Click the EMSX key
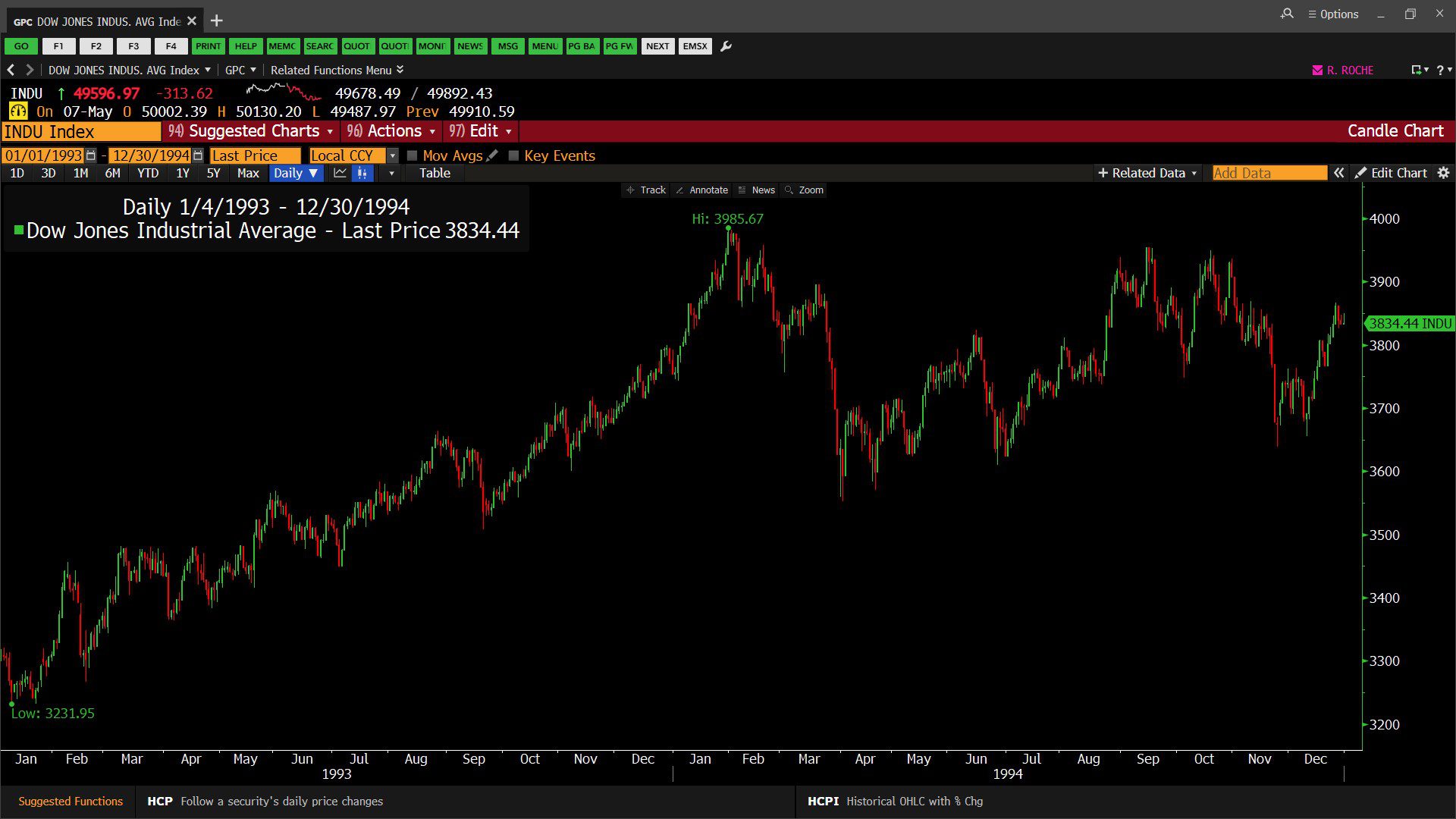This screenshot has width=1456, height=819. tap(695, 46)
